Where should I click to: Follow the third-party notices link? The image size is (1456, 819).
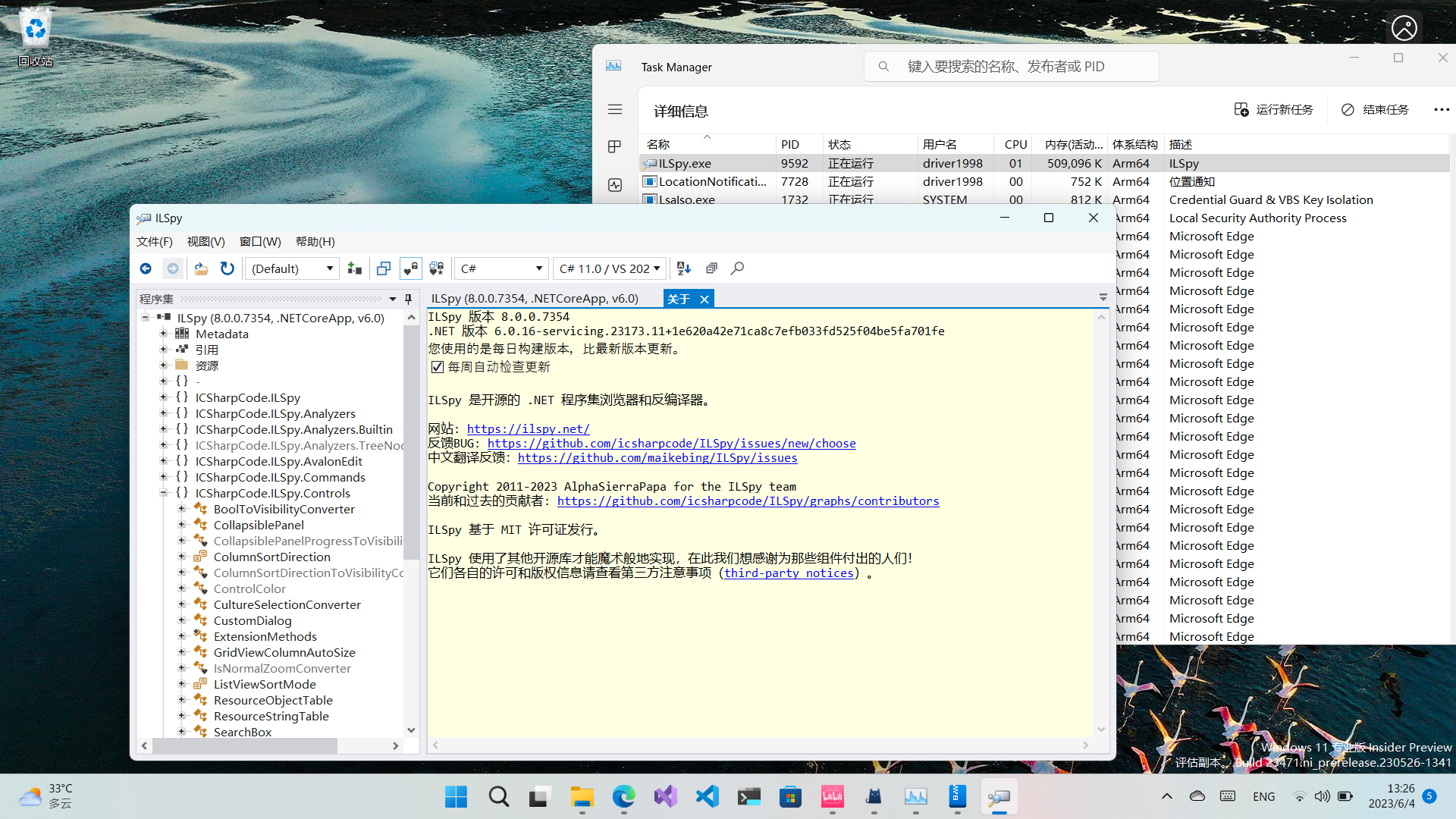[x=787, y=573]
